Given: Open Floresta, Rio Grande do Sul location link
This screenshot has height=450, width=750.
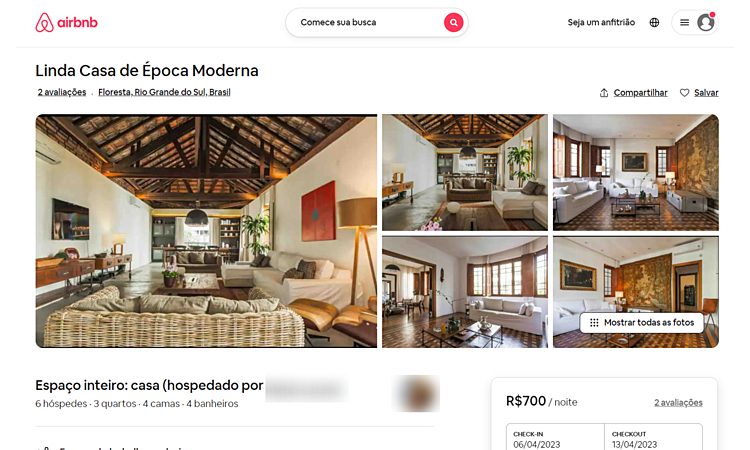Looking at the screenshot, I should (x=164, y=92).
